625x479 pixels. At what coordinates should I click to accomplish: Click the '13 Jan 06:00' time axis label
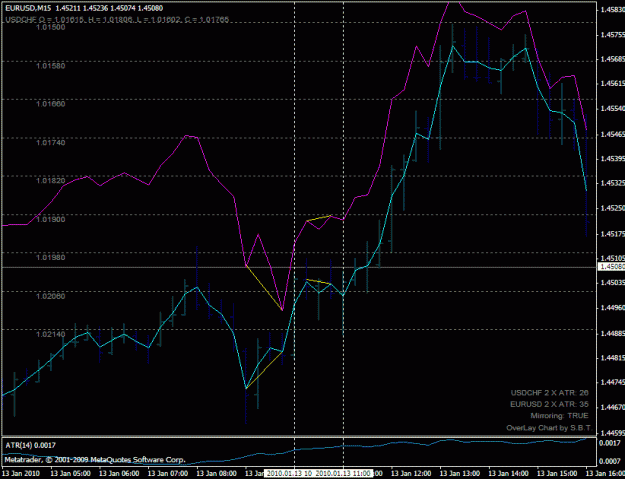pyautogui.click(x=119, y=473)
